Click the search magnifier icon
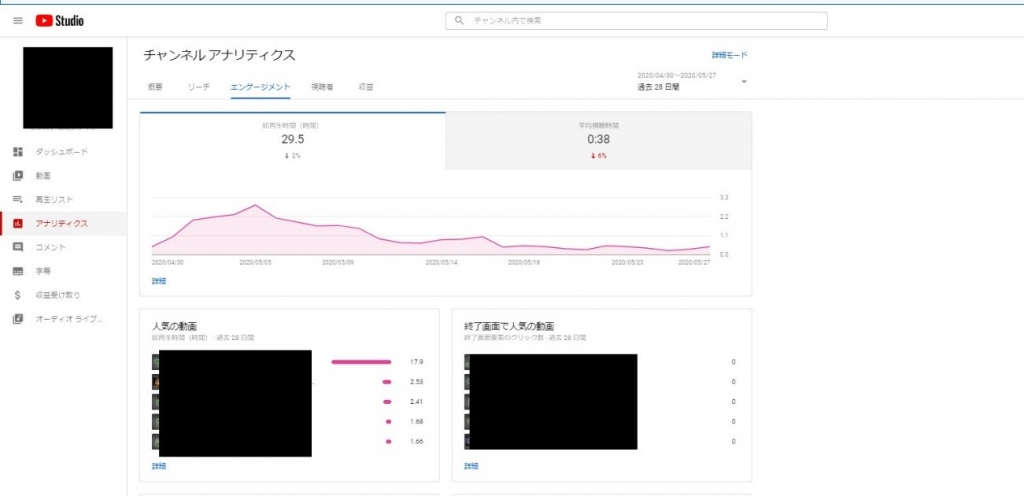 (x=459, y=20)
